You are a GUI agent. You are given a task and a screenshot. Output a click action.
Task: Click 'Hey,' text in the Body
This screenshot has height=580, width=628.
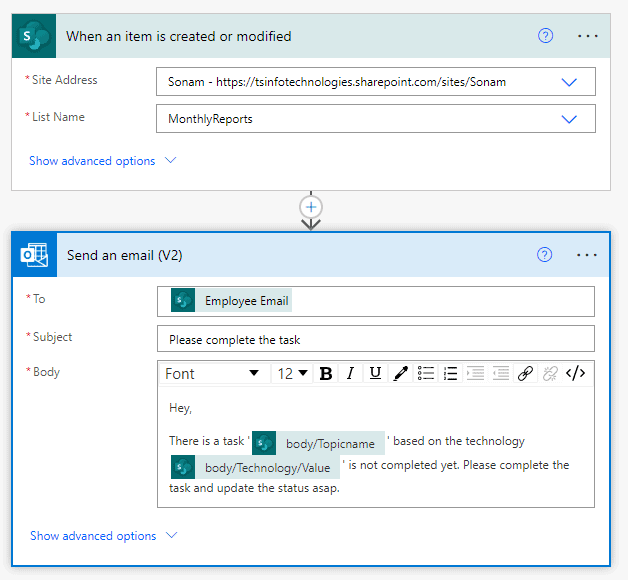pyautogui.click(x=180, y=408)
